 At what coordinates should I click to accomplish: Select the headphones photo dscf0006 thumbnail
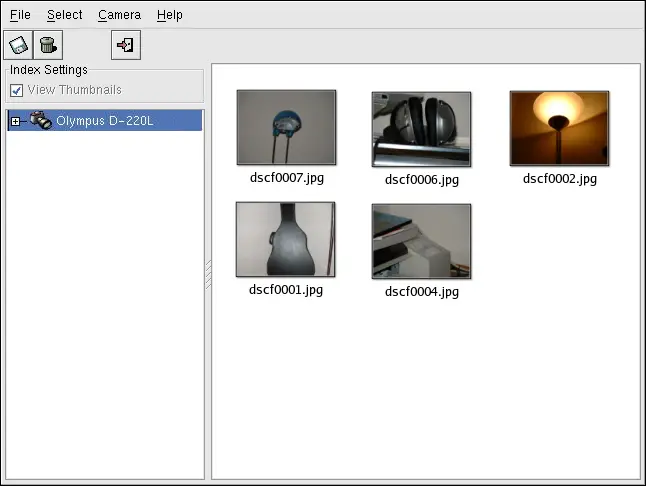[x=421, y=129]
